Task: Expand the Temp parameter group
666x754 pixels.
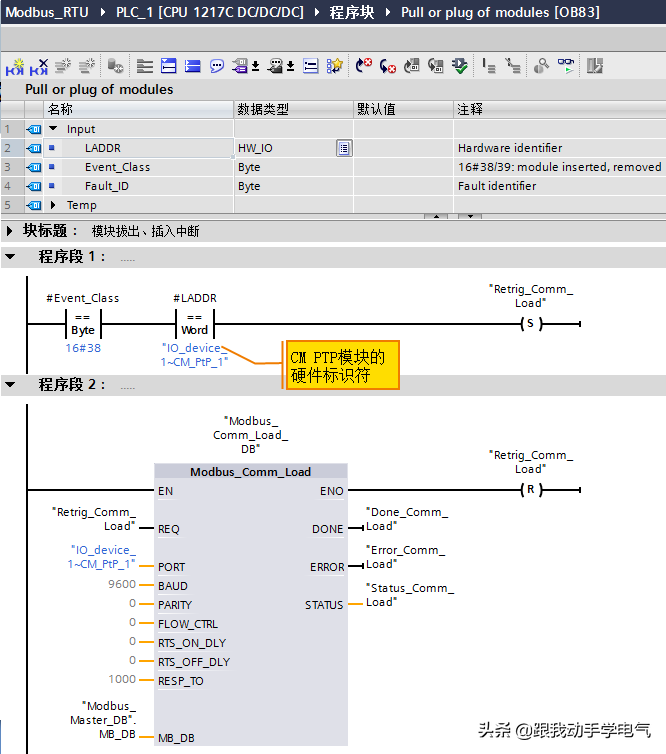Action: click(53, 205)
